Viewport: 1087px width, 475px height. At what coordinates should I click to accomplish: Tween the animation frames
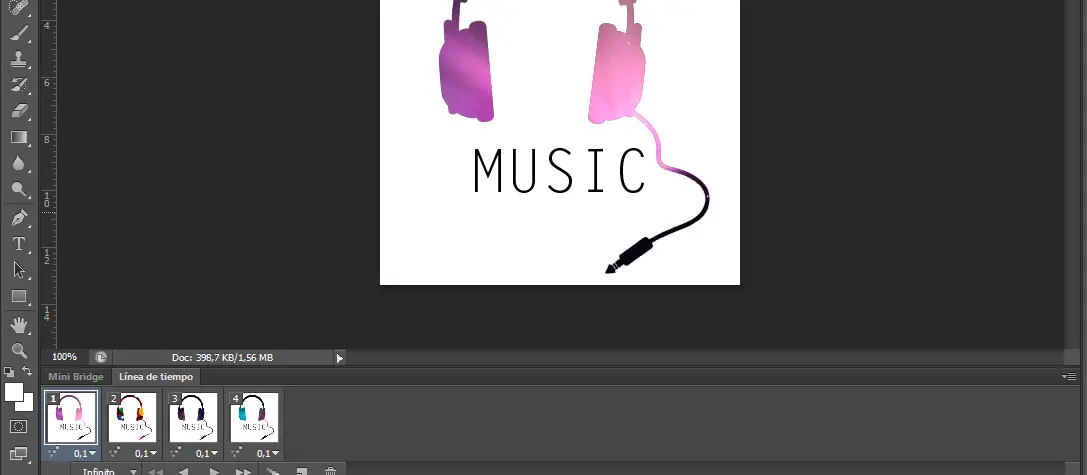(273, 472)
